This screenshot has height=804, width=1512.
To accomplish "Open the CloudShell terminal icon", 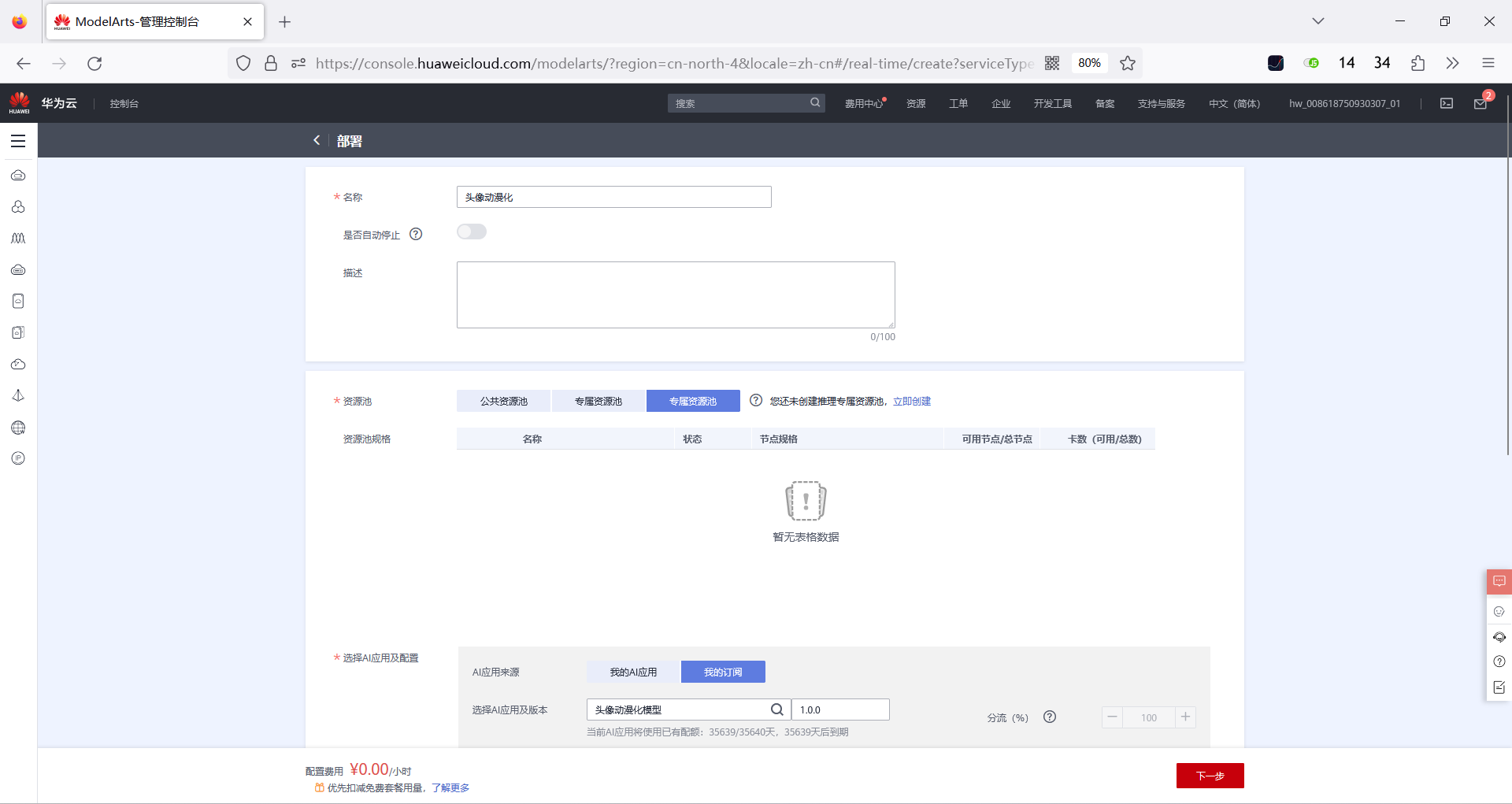I will (x=1447, y=103).
